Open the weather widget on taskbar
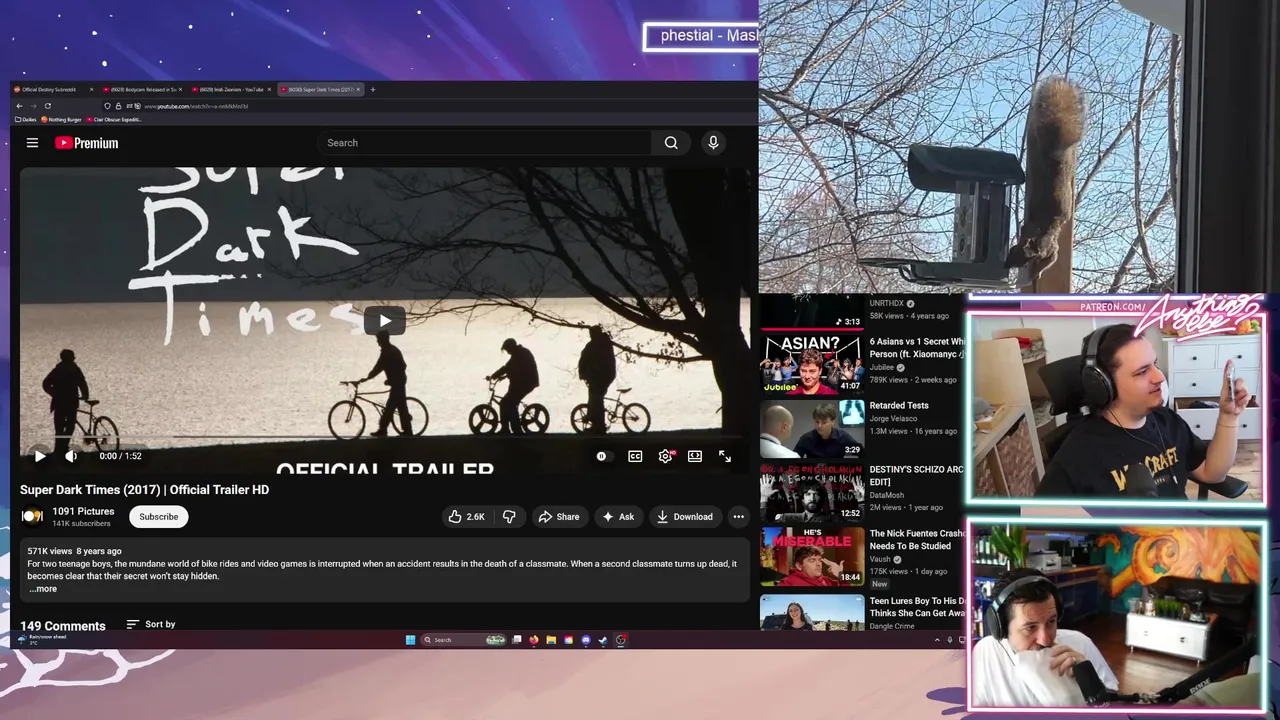1280x720 pixels. pos(41,639)
